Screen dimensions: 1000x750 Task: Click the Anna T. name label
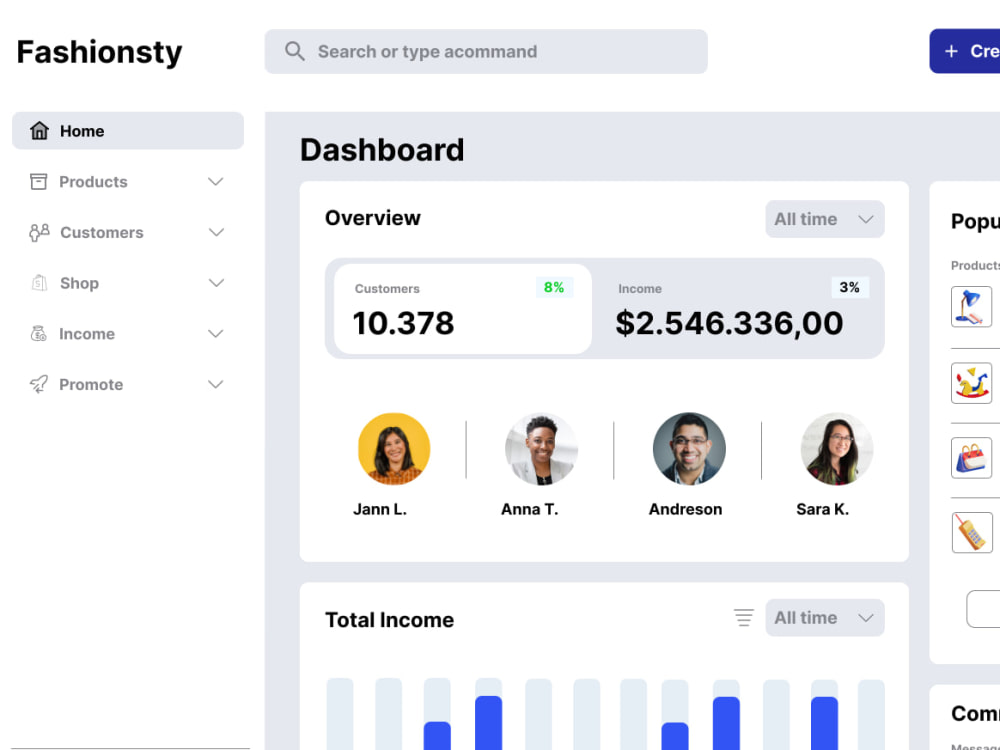click(x=529, y=509)
